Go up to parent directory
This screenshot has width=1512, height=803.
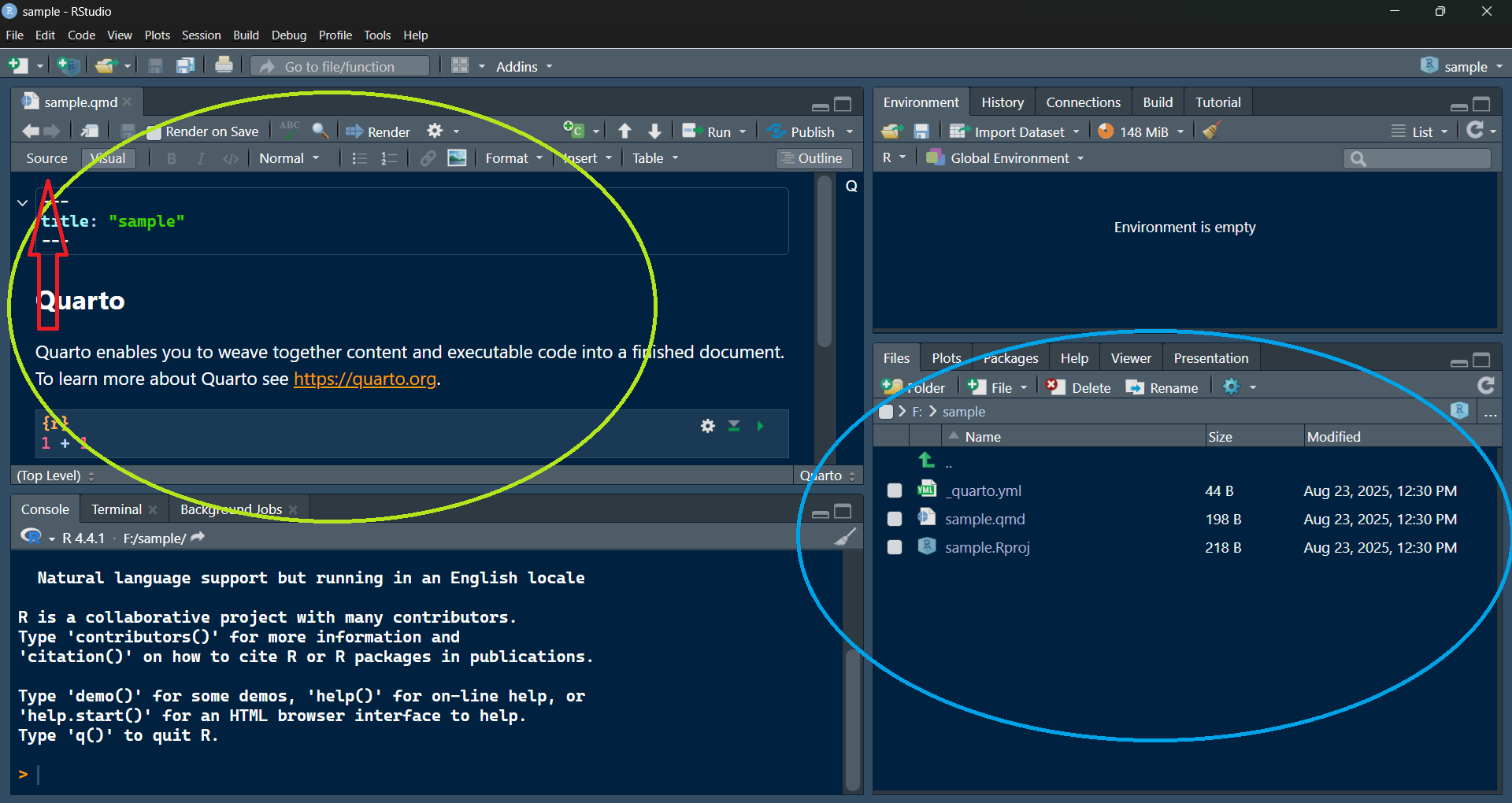(927, 460)
